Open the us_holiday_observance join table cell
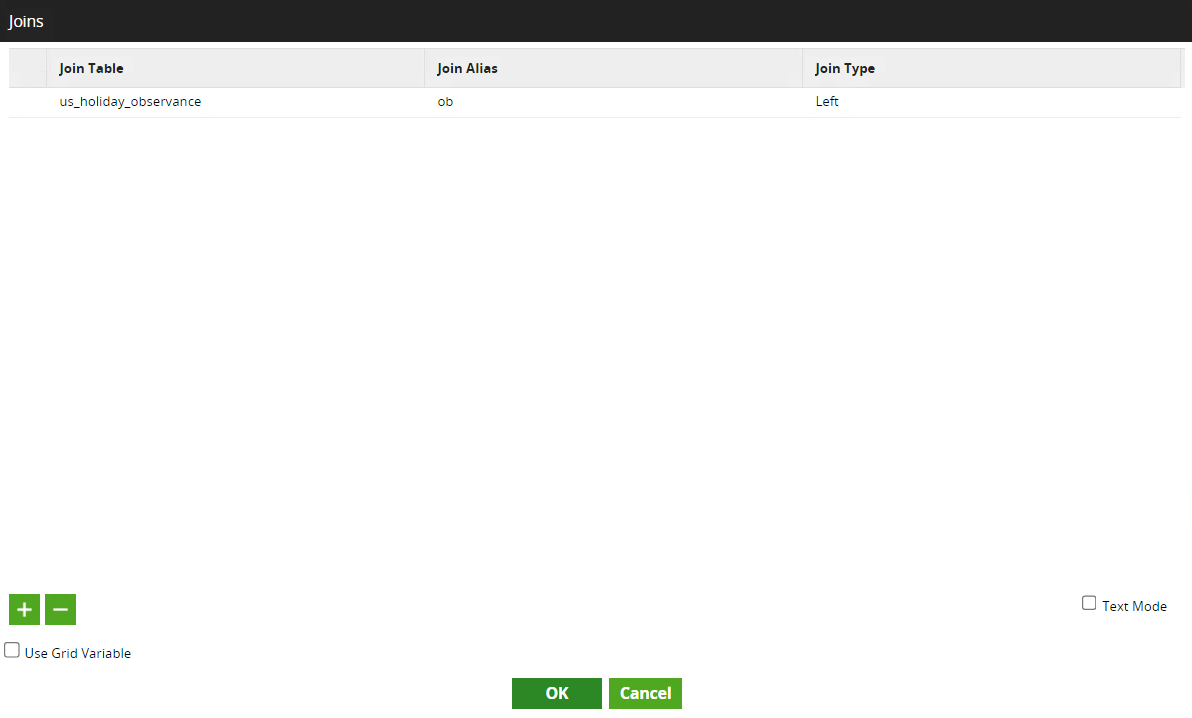 click(x=130, y=102)
